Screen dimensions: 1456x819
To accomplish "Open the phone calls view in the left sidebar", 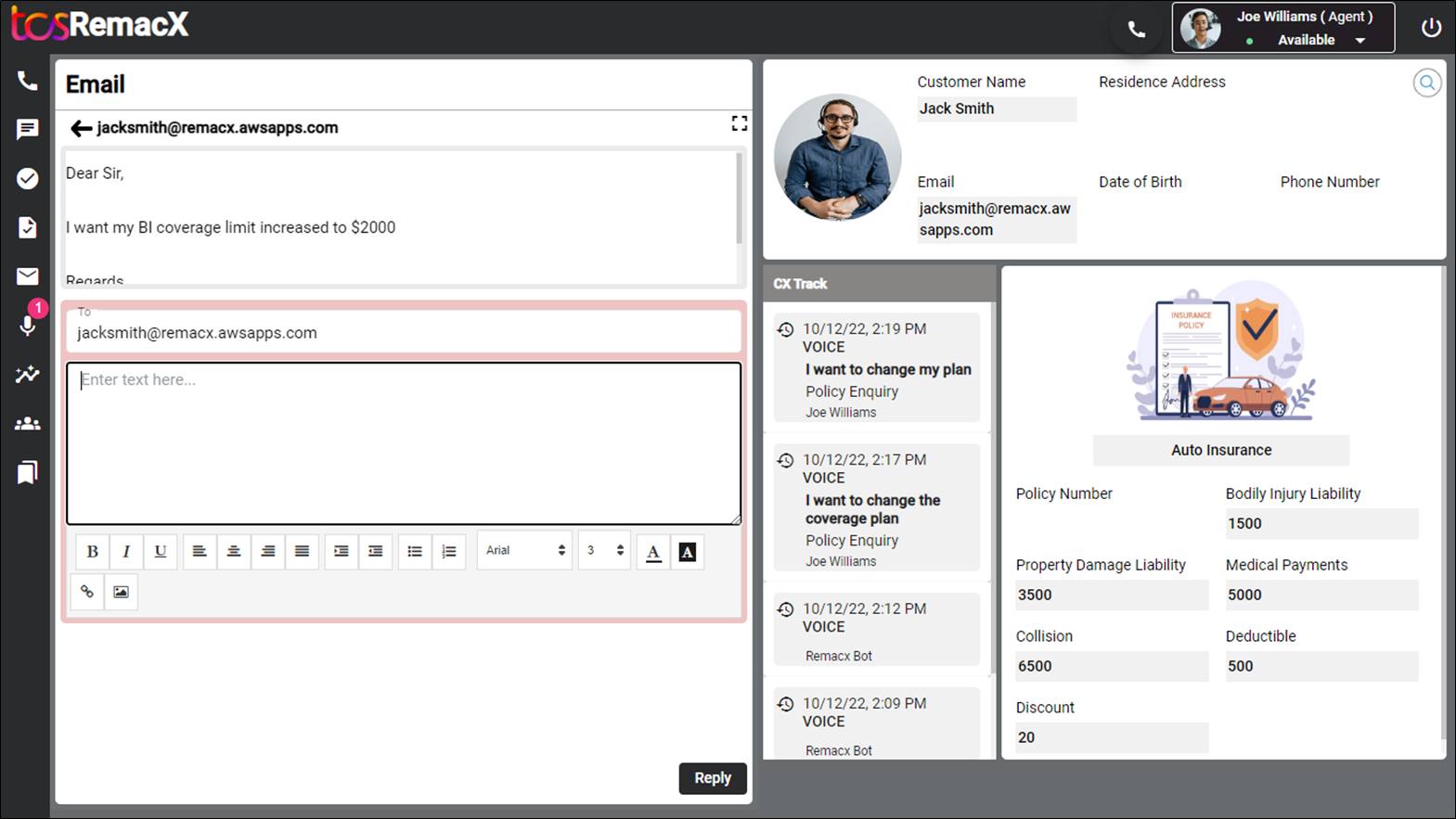I will click(27, 81).
